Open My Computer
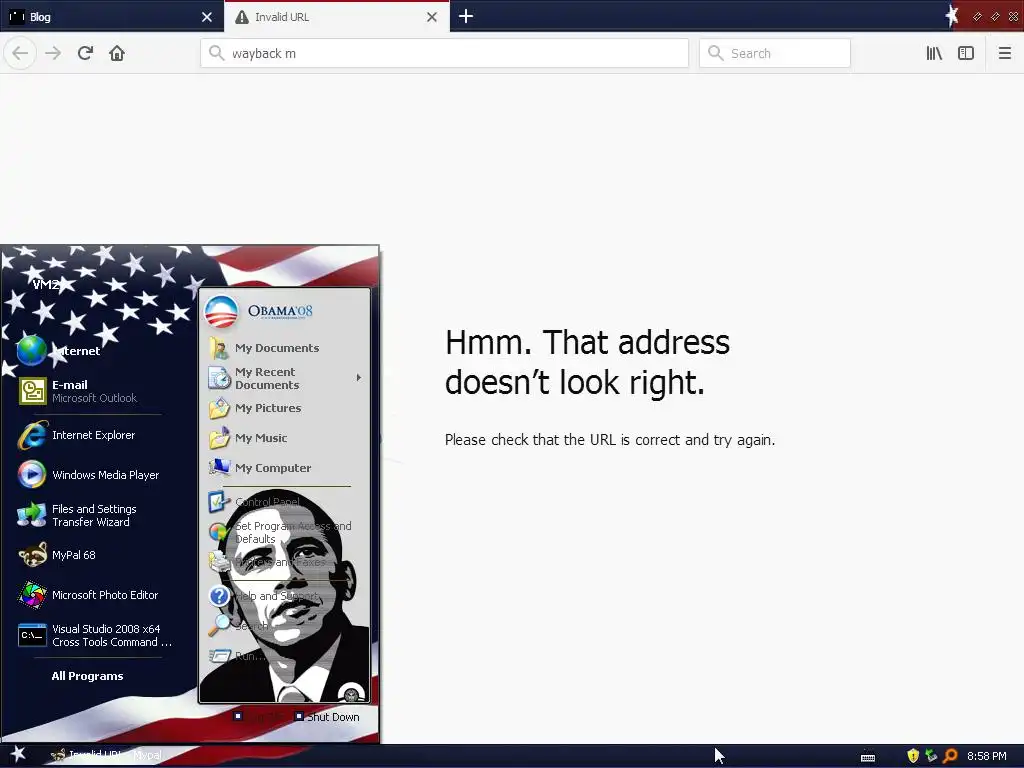This screenshot has height=768, width=1024. pyautogui.click(x=261, y=468)
